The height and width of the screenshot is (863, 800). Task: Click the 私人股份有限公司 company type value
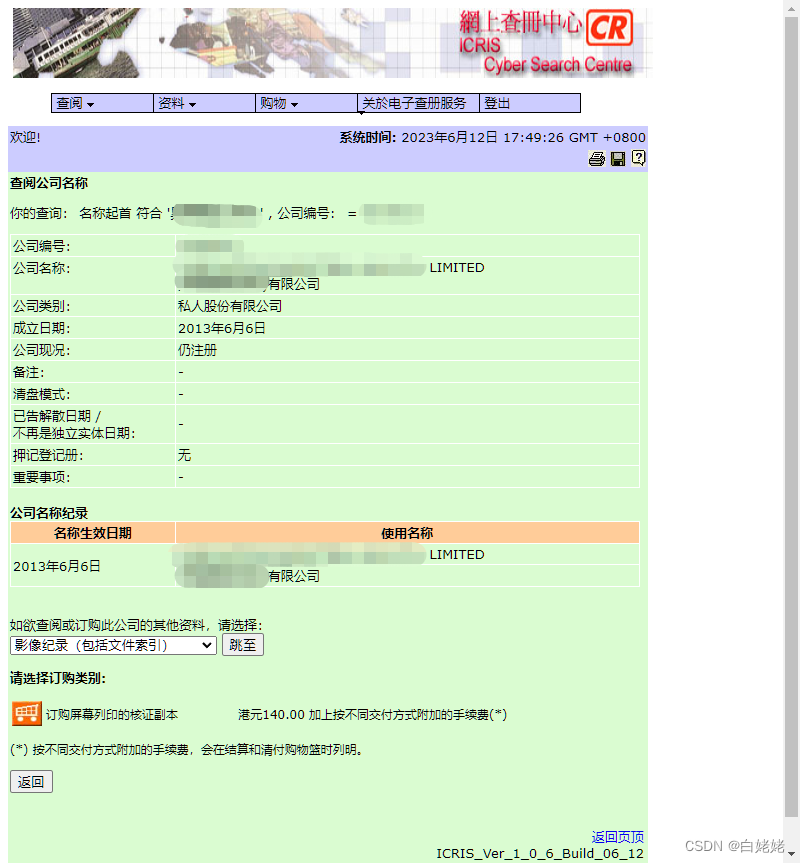pyautogui.click(x=229, y=306)
